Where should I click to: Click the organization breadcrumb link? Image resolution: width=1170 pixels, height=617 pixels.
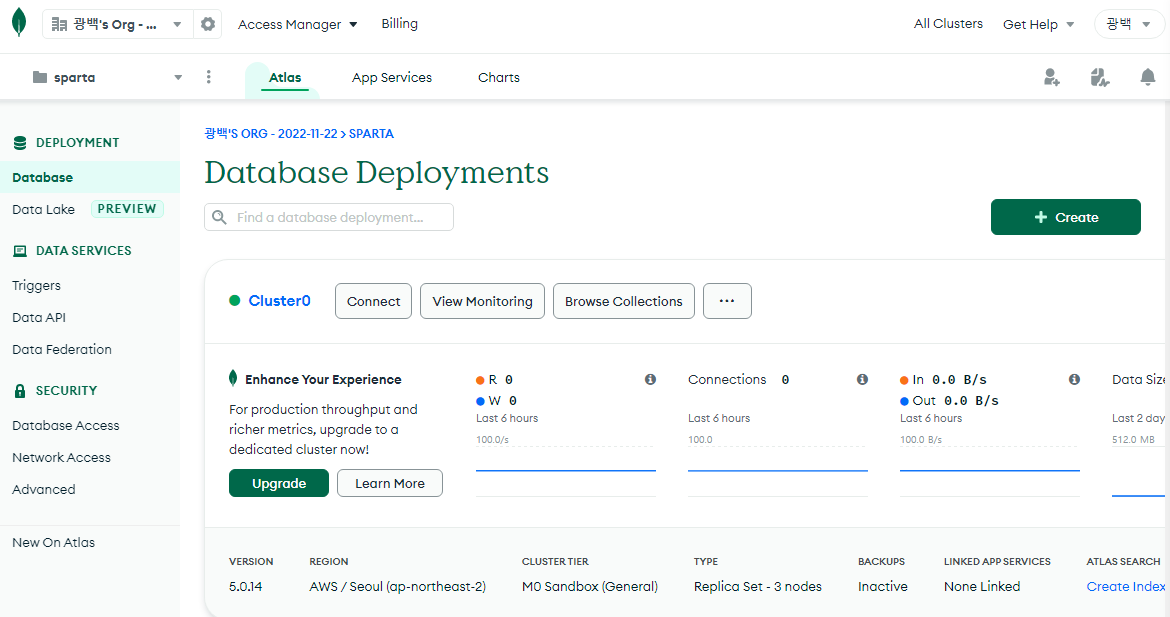tap(271, 134)
